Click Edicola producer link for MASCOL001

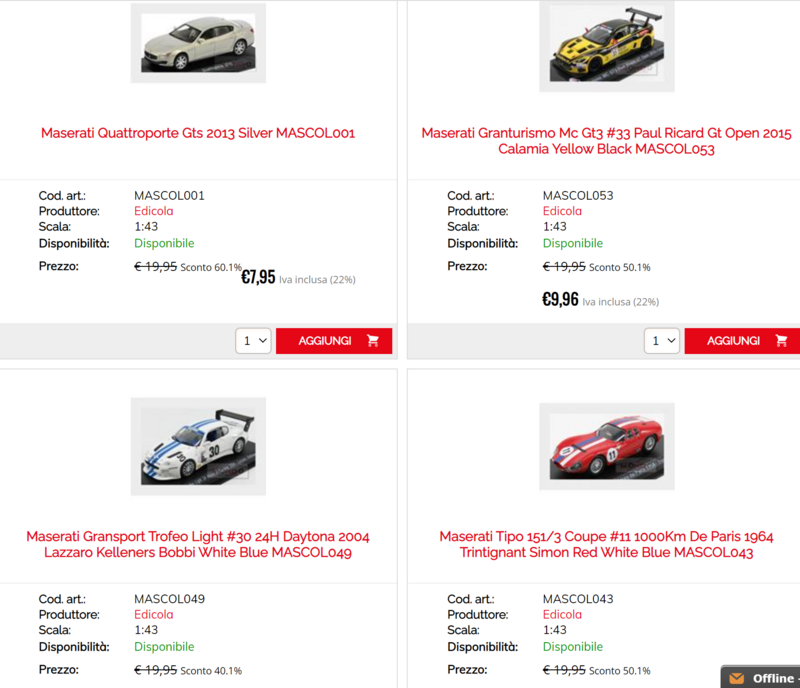click(x=154, y=211)
